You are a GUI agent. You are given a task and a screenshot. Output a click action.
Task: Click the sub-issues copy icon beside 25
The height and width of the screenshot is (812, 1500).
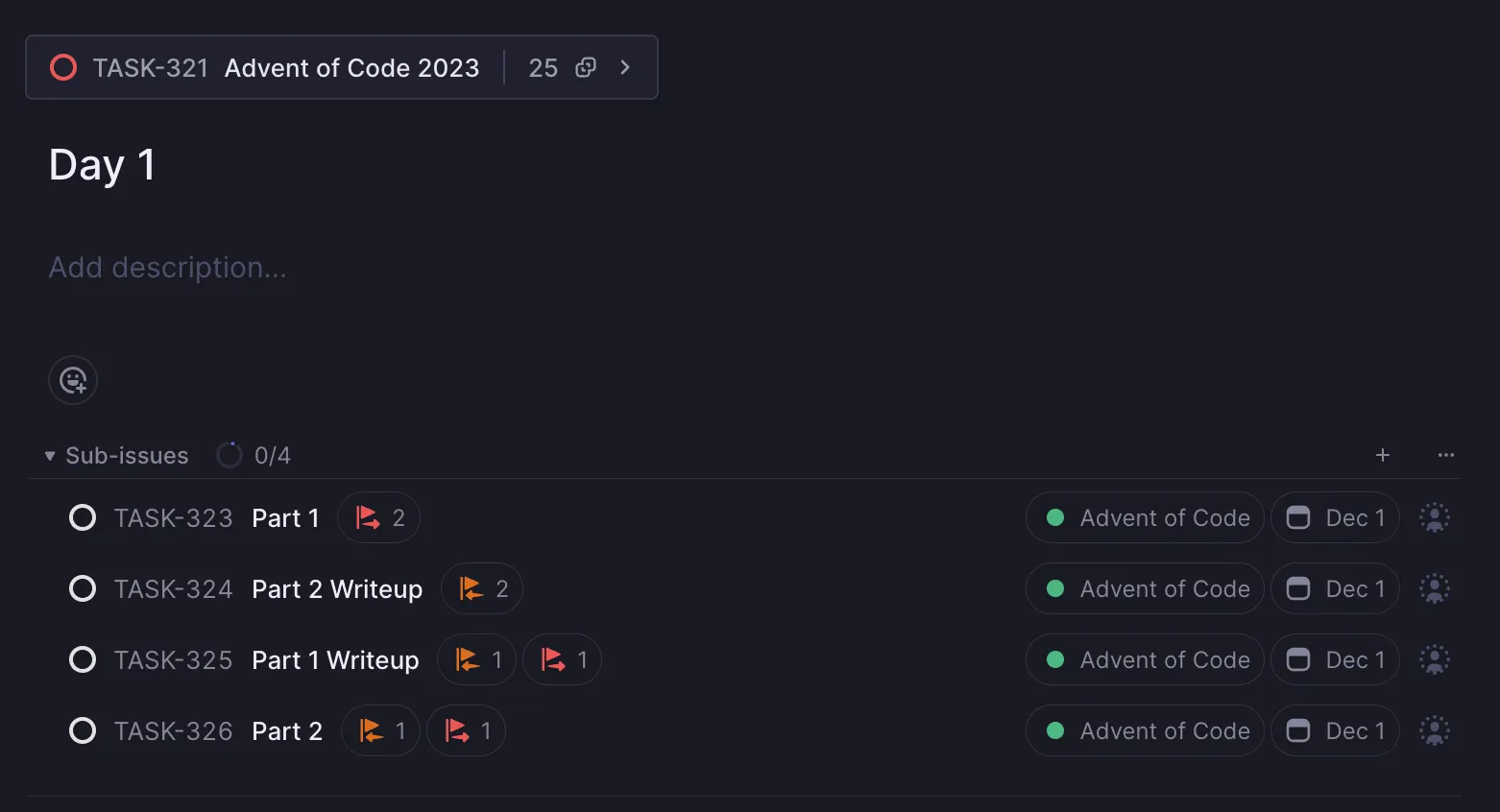(585, 67)
